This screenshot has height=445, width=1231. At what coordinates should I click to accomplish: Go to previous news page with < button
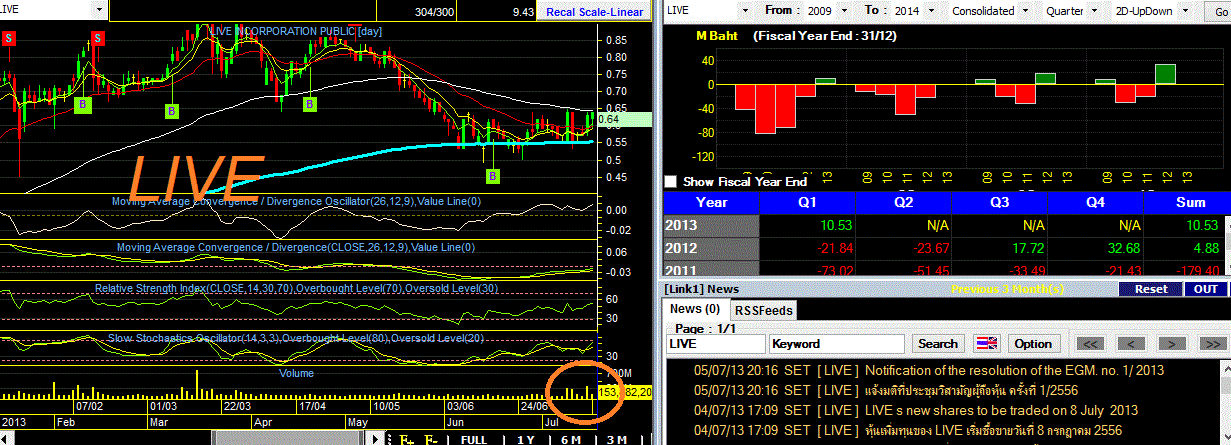1130,343
